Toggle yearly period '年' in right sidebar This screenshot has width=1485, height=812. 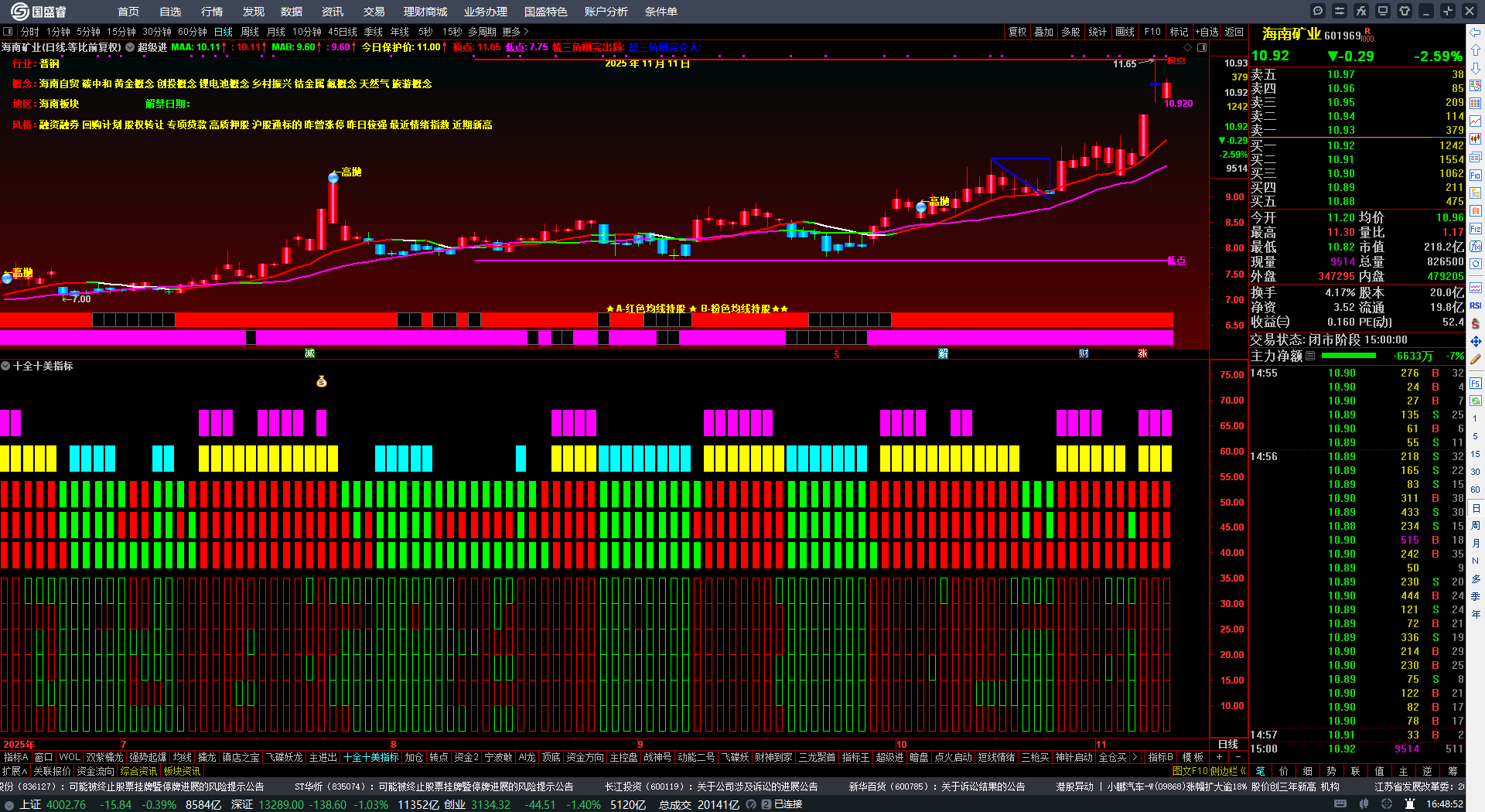[x=1476, y=614]
